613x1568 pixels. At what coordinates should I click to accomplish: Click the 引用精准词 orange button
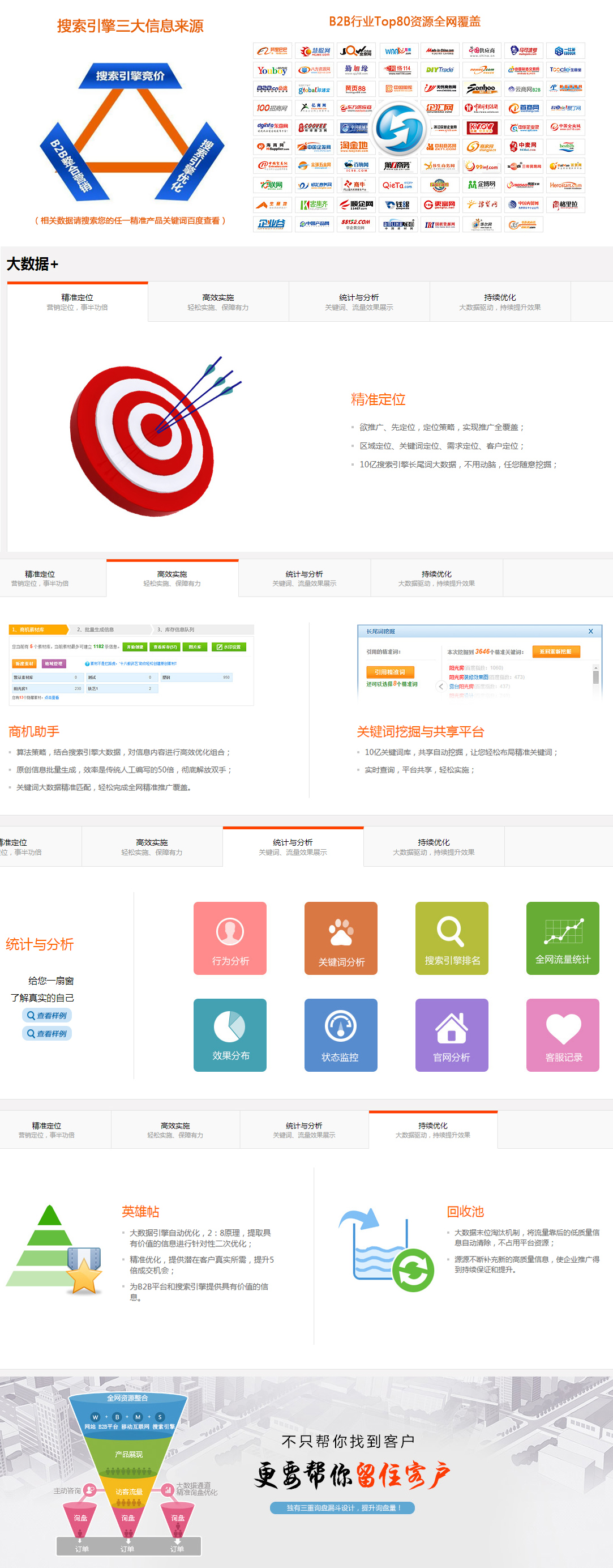click(x=390, y=672)
